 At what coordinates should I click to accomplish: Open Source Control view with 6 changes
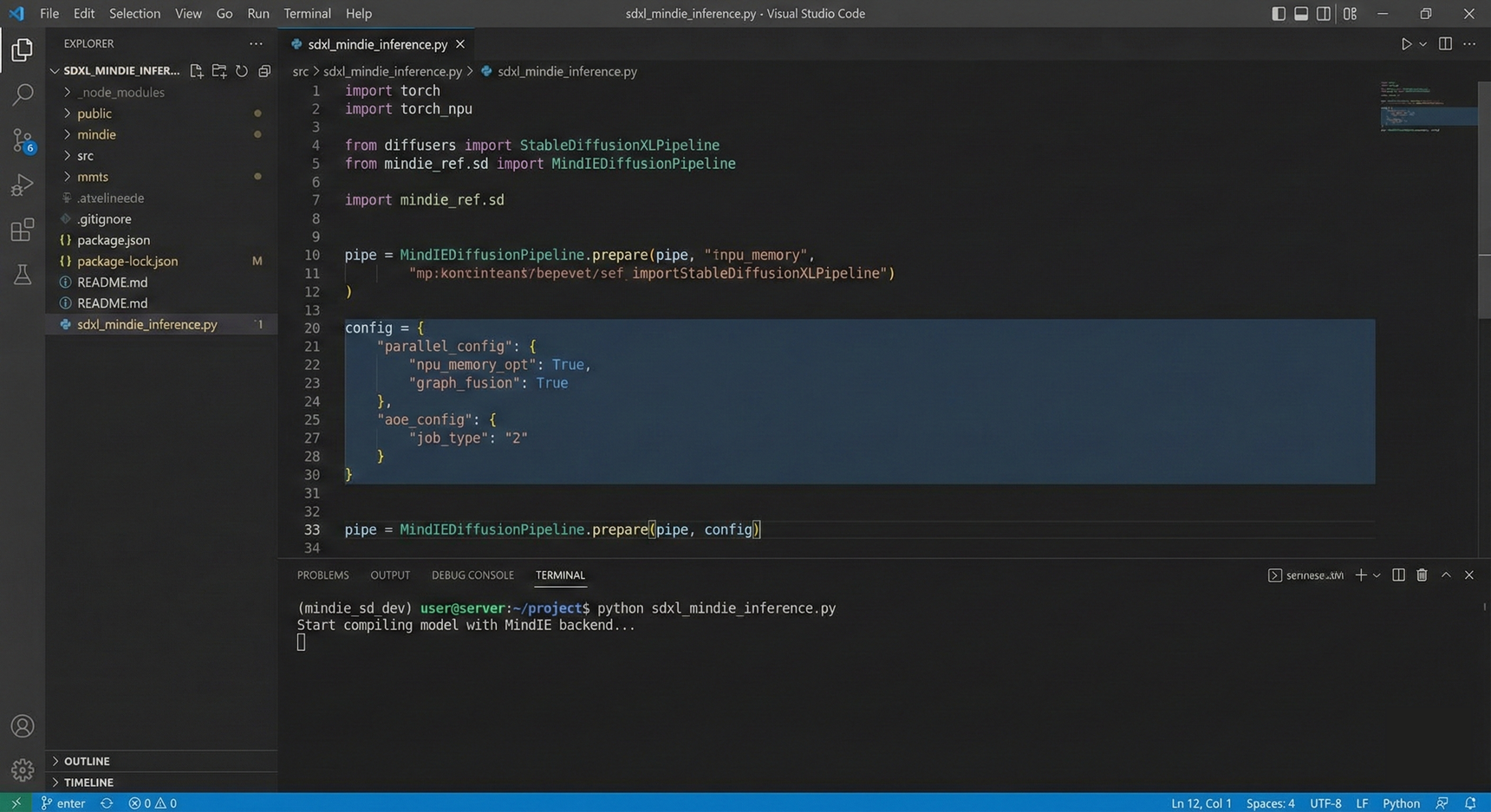[23, 140]
